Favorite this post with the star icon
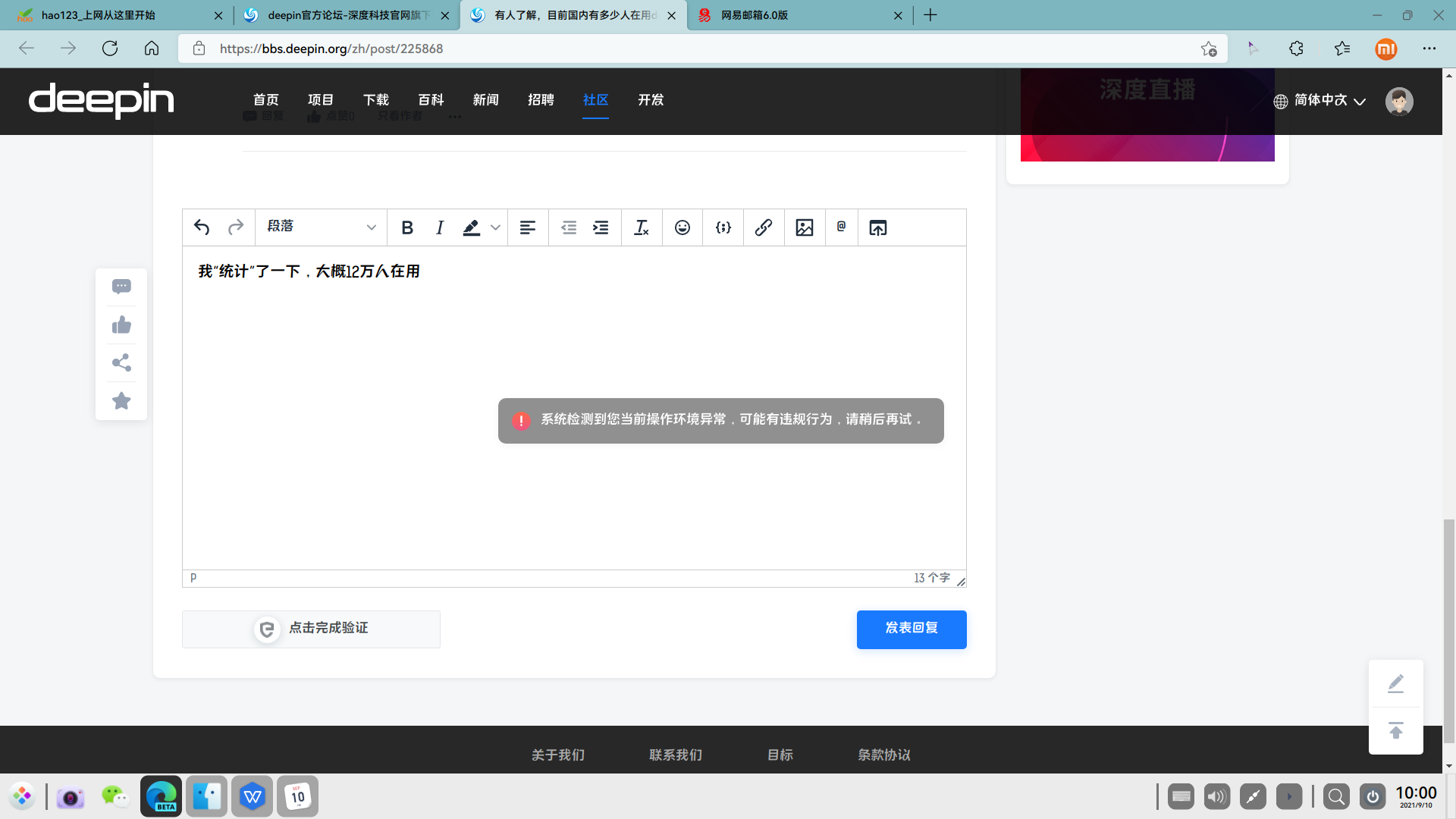The width and height of the screenshot is (1456, 819). [121, 401]
